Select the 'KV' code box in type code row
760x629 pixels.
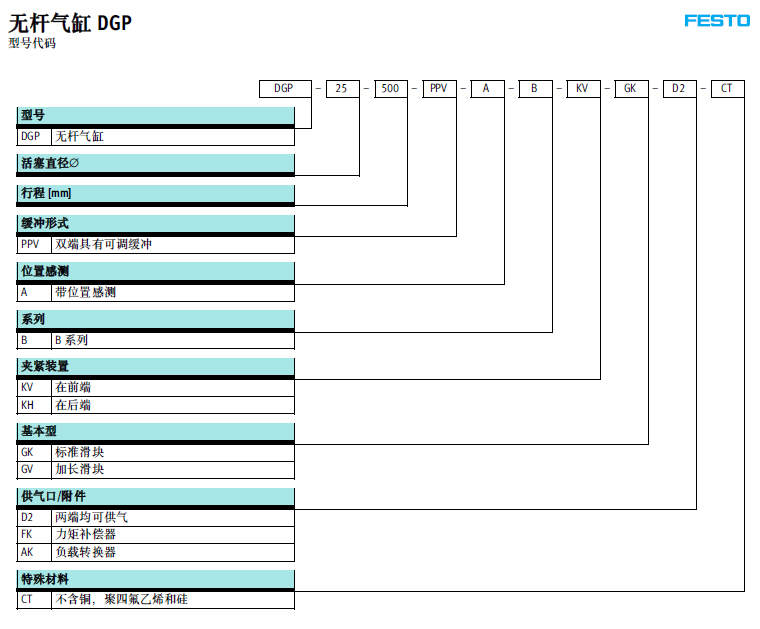[x=583, y=89]
